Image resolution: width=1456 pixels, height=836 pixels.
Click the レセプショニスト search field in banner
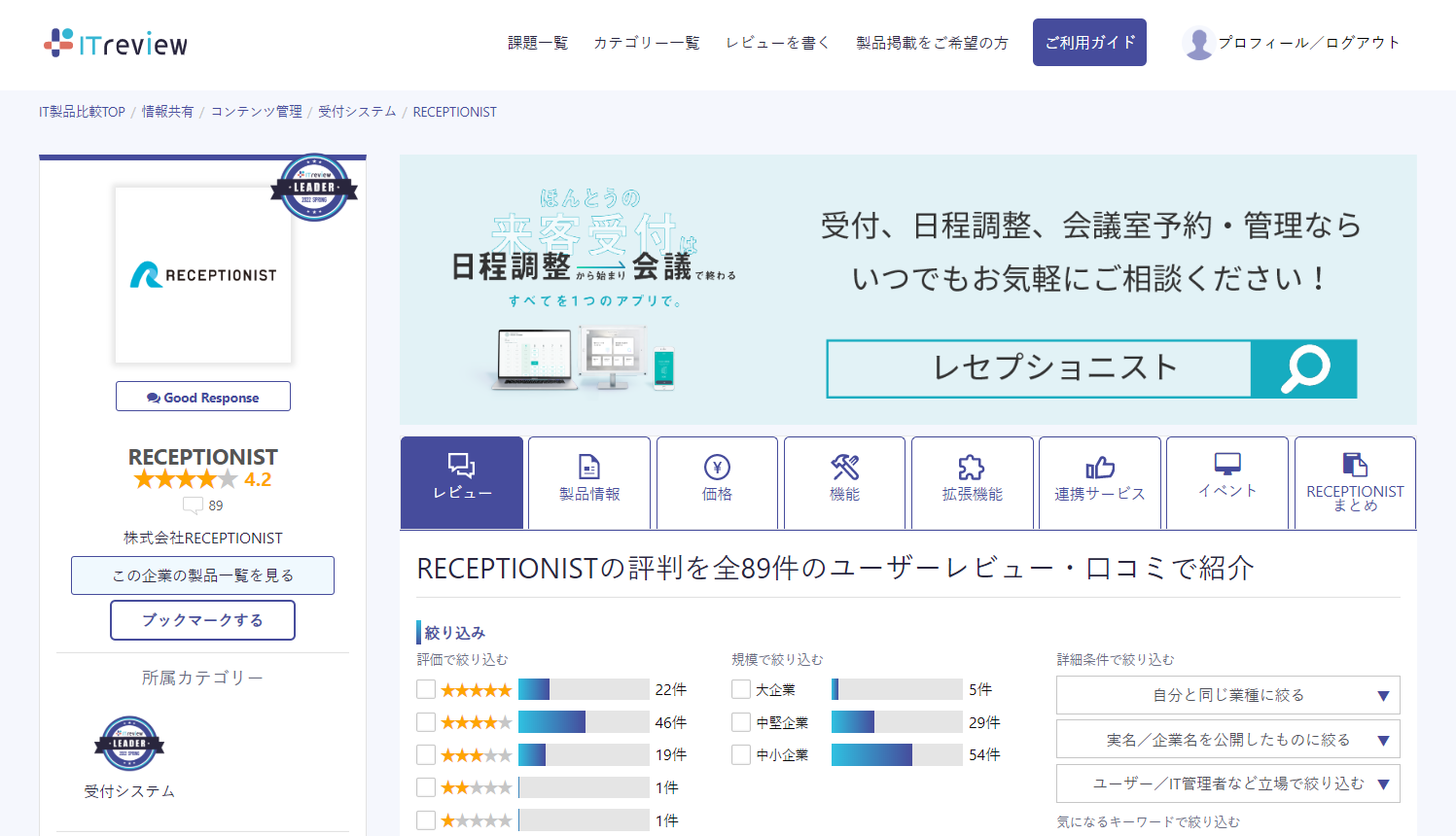click(x=1039, y=368)
